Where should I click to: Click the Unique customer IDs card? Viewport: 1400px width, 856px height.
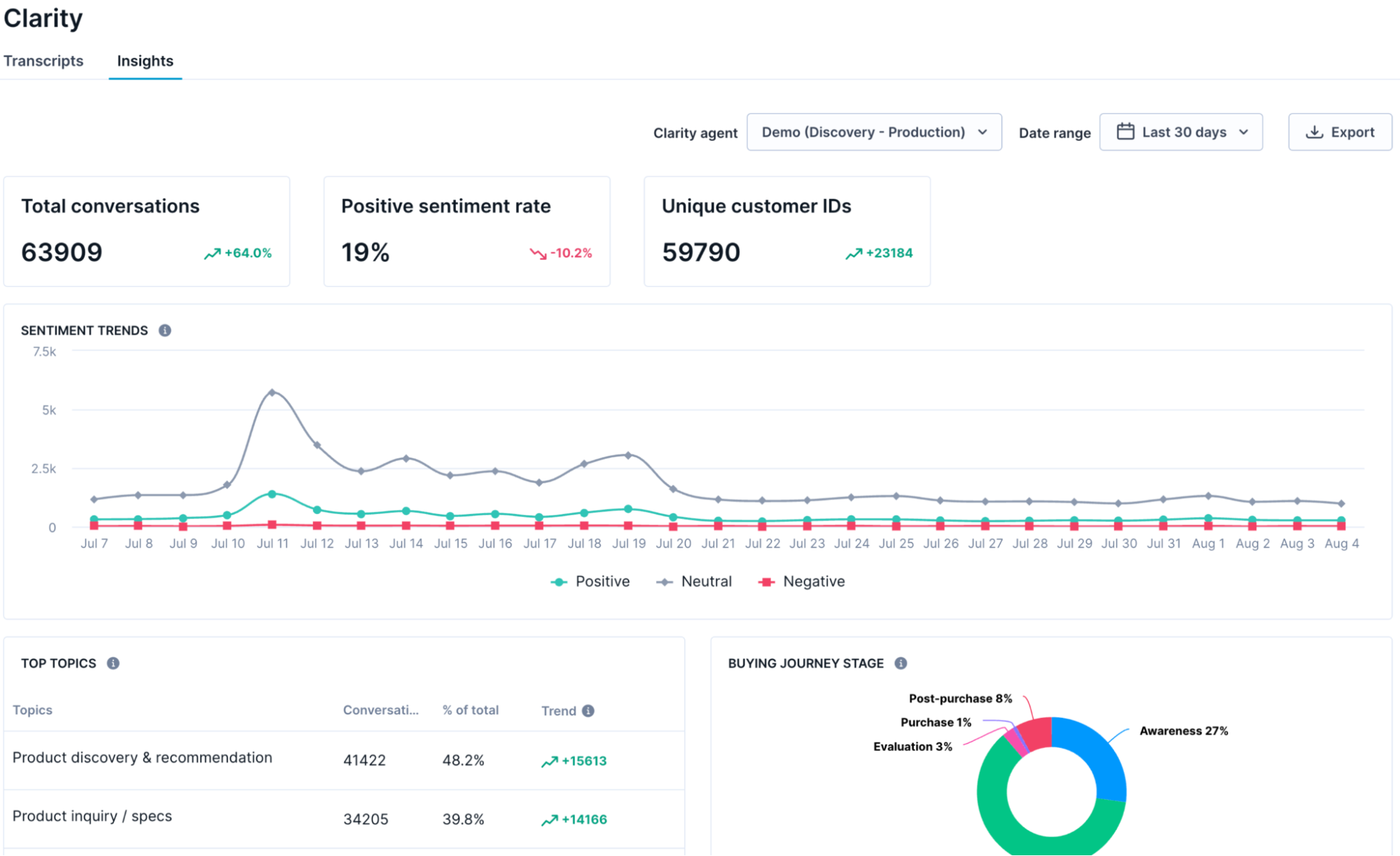[787, 231]
